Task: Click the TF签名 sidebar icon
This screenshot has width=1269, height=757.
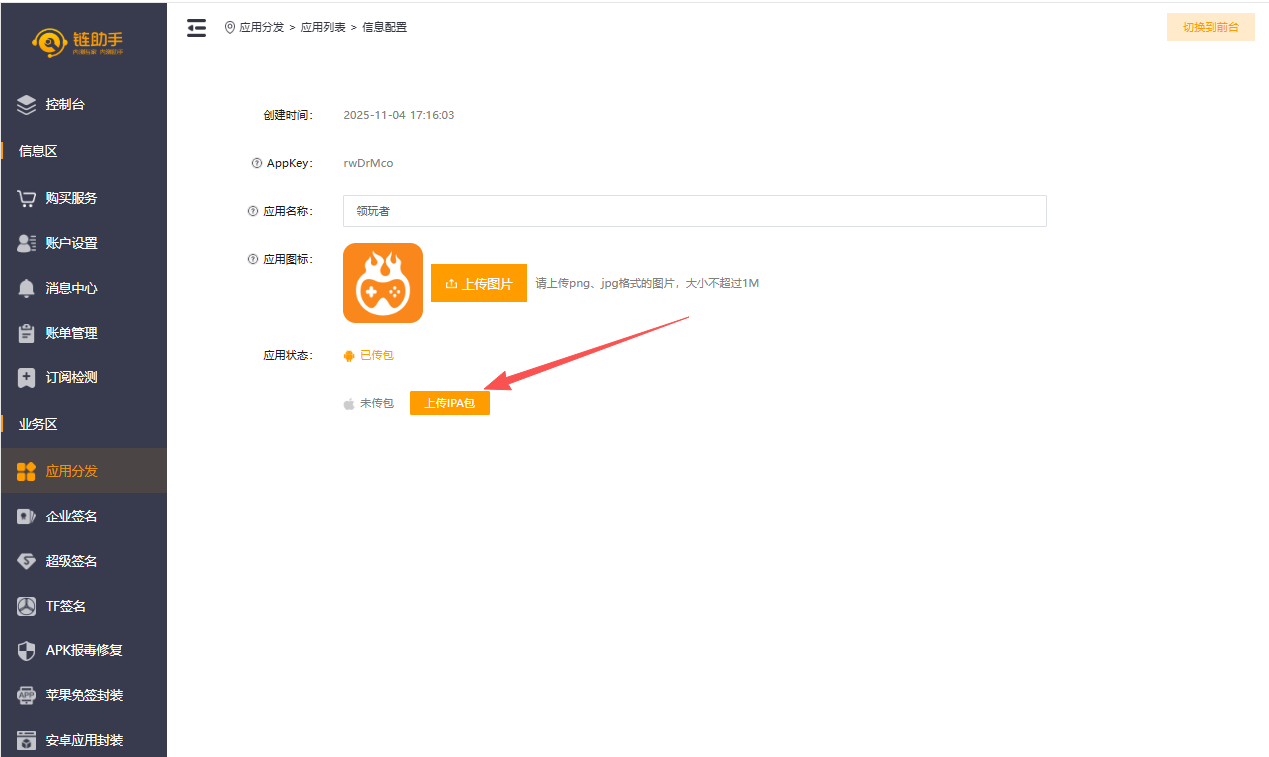Action: 27,606
